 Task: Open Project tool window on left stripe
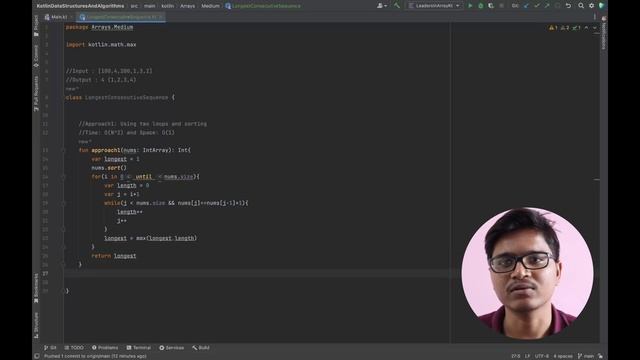coord(36,25)
